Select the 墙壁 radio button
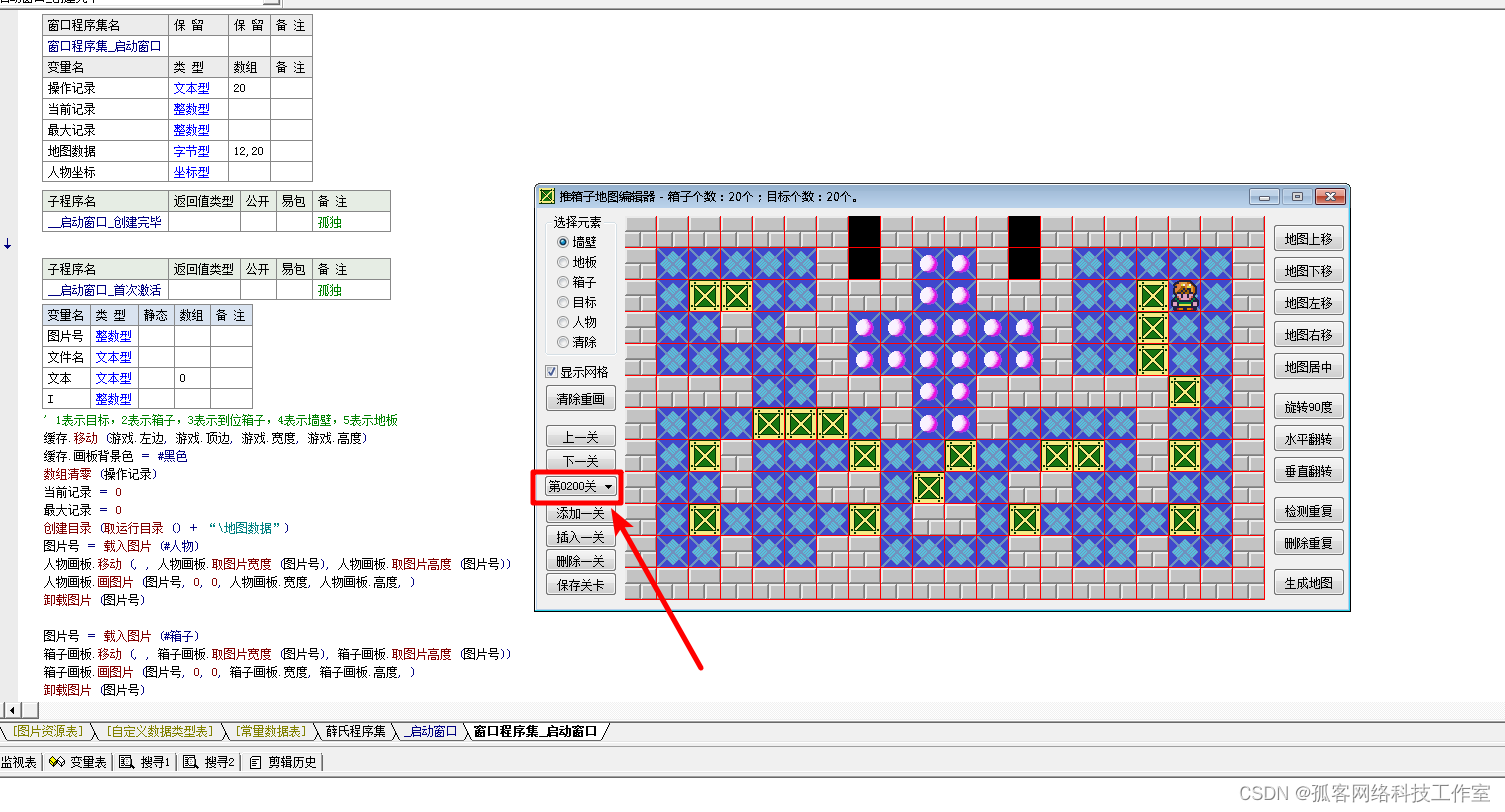The height and width of the screenshot is (812, 1505). (577, 242)
